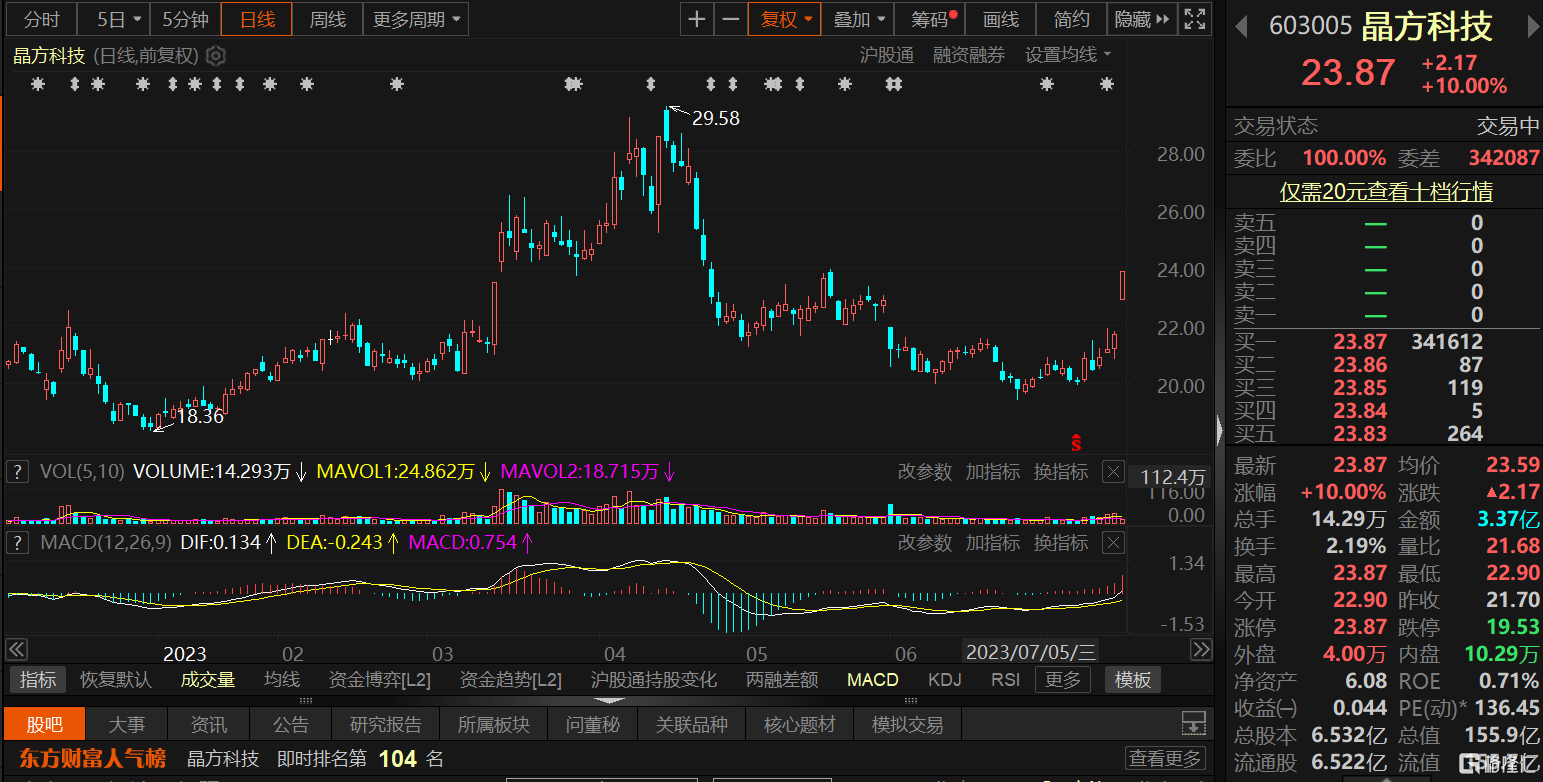This screenshot has width=1543, height=782.
Task: Select the 两融差额 indicator
Action: [782, 680]
